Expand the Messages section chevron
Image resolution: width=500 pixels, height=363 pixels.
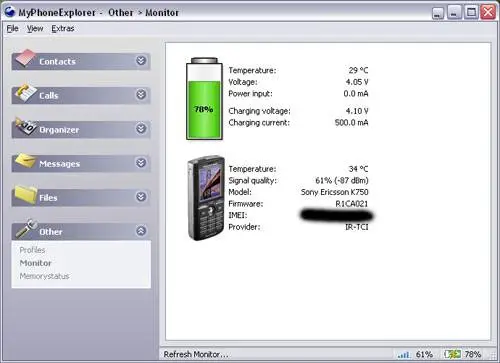141,163
